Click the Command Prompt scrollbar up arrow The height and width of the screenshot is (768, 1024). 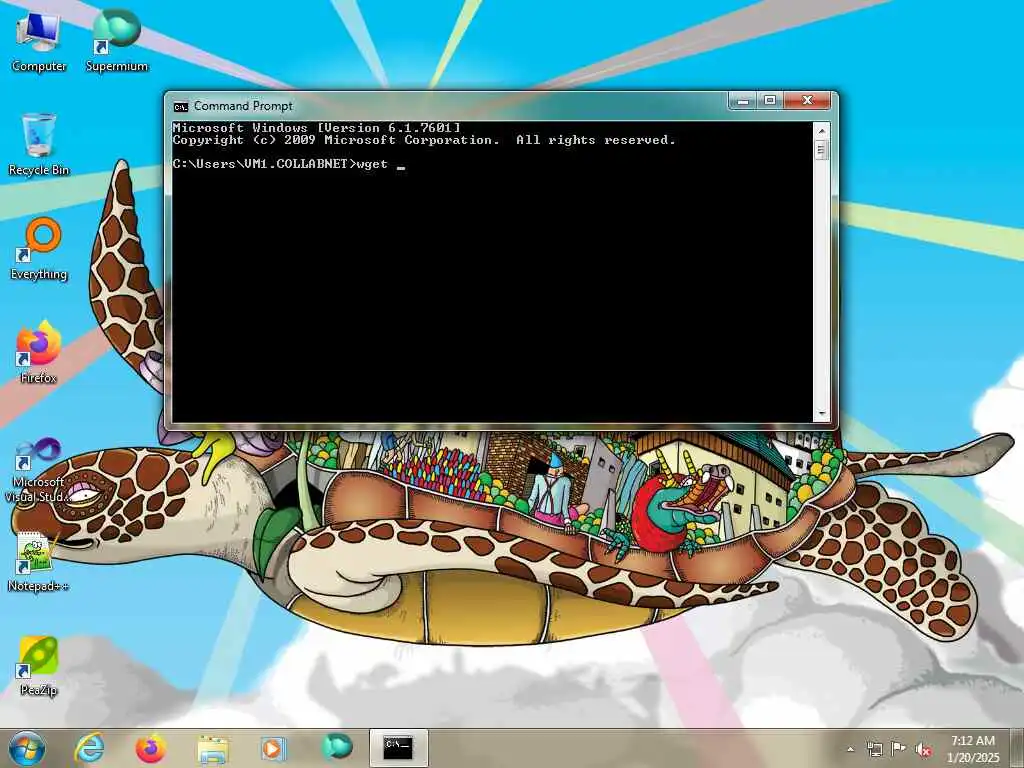(x=822, y=131)
